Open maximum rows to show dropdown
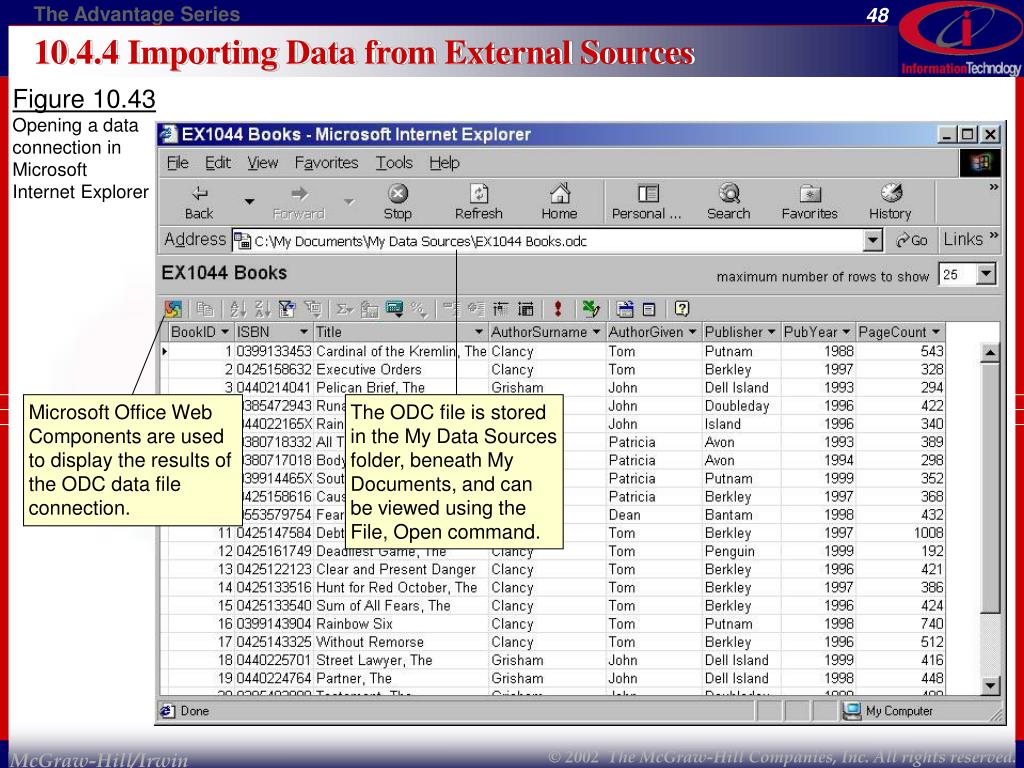This screenshot has height=768, width=1024. click(x=986, y=274)
